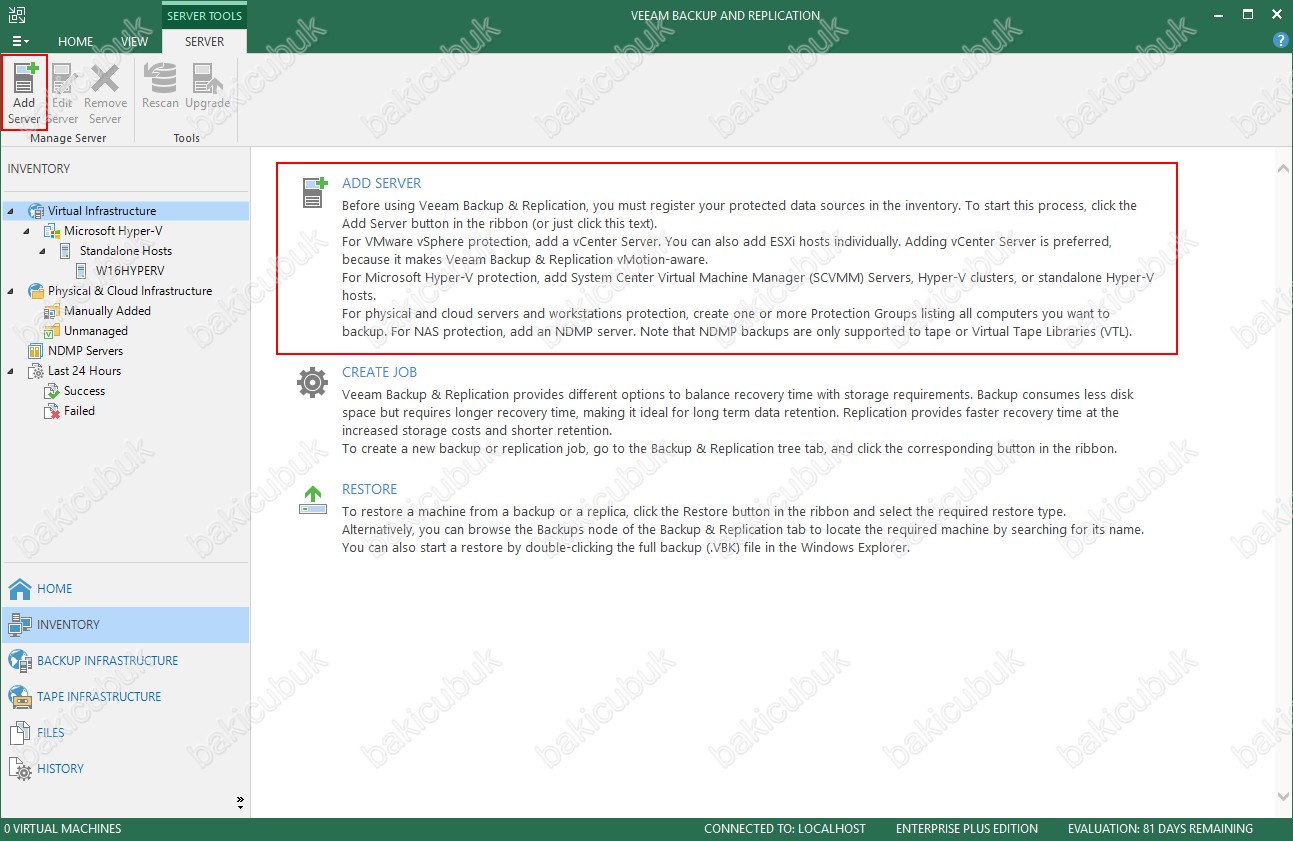Viewport: 1293px width, 841px height.
Task: Click the Tape Infrastructure icon
Action: (x=20, y=697)
